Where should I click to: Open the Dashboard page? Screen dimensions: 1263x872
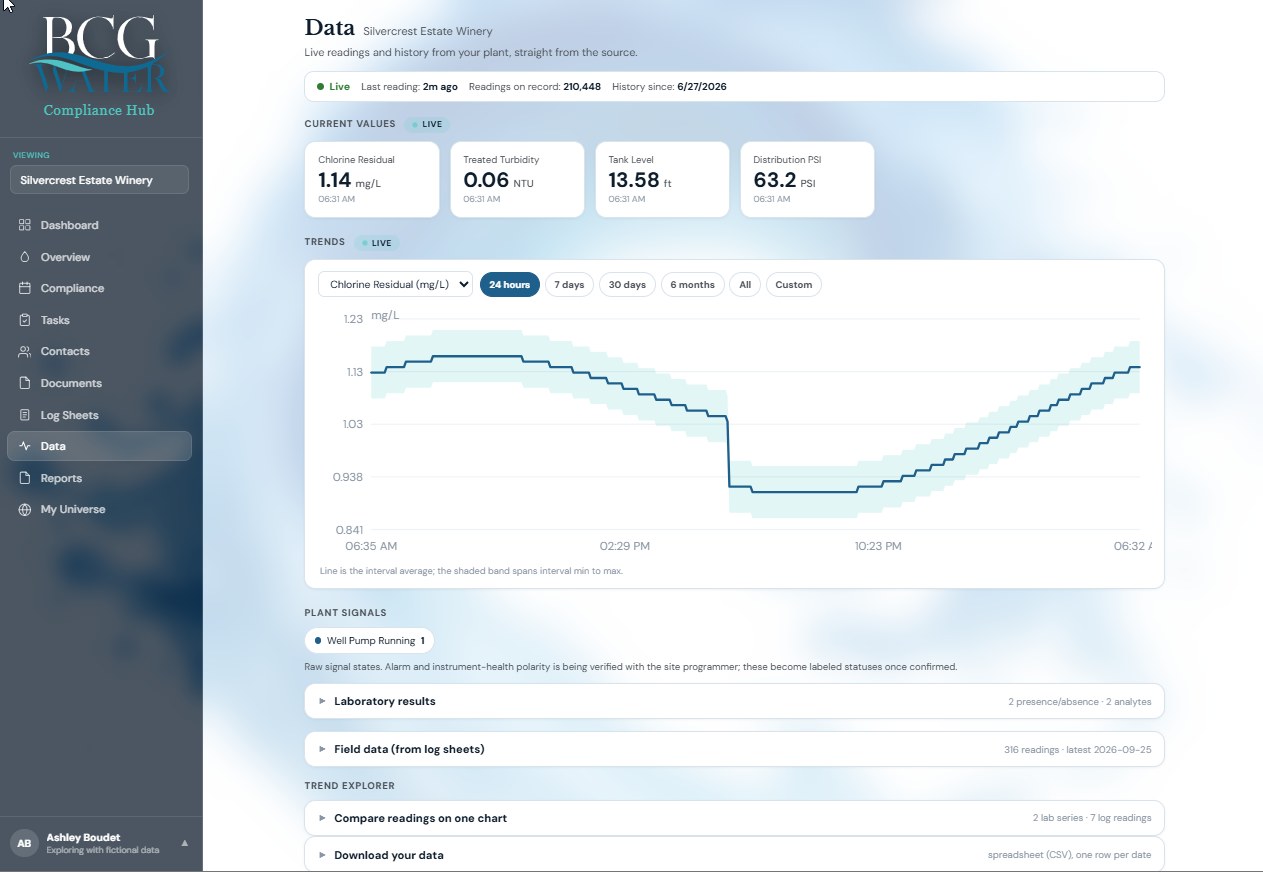(x=99, y=225)
